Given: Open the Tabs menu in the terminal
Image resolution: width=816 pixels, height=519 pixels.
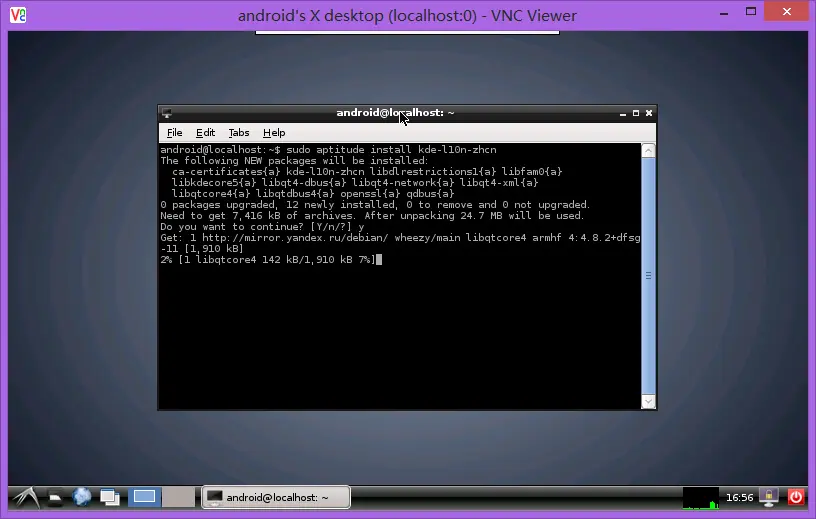Looking at the screenshot, I should [x=239, y=133].
